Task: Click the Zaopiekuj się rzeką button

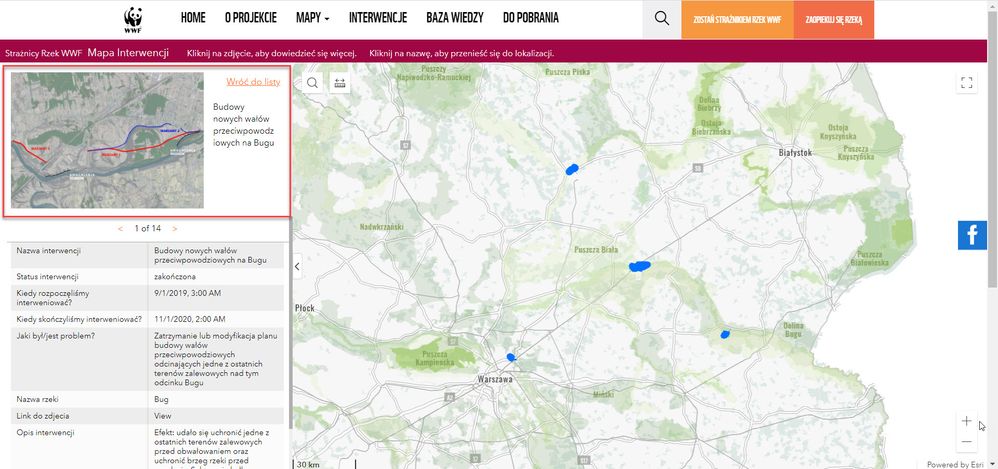Action: pos(834,20)
